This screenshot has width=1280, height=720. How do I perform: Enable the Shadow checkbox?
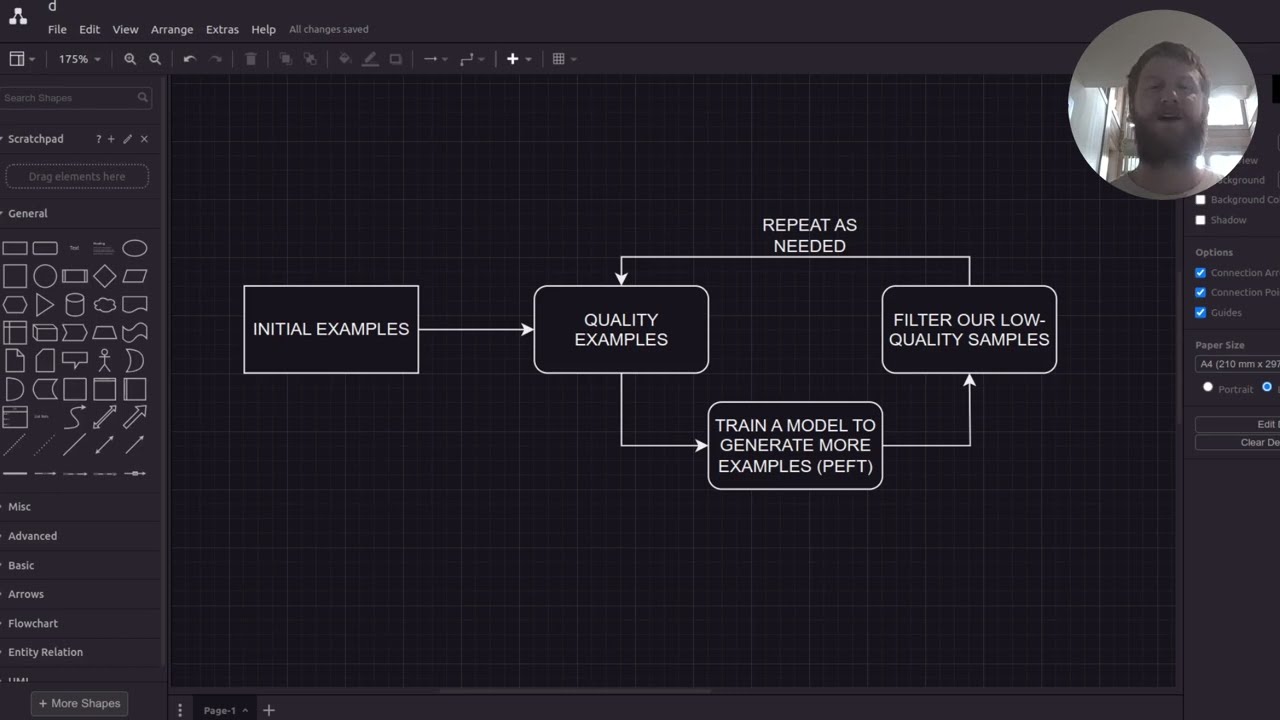(1201, 220)
